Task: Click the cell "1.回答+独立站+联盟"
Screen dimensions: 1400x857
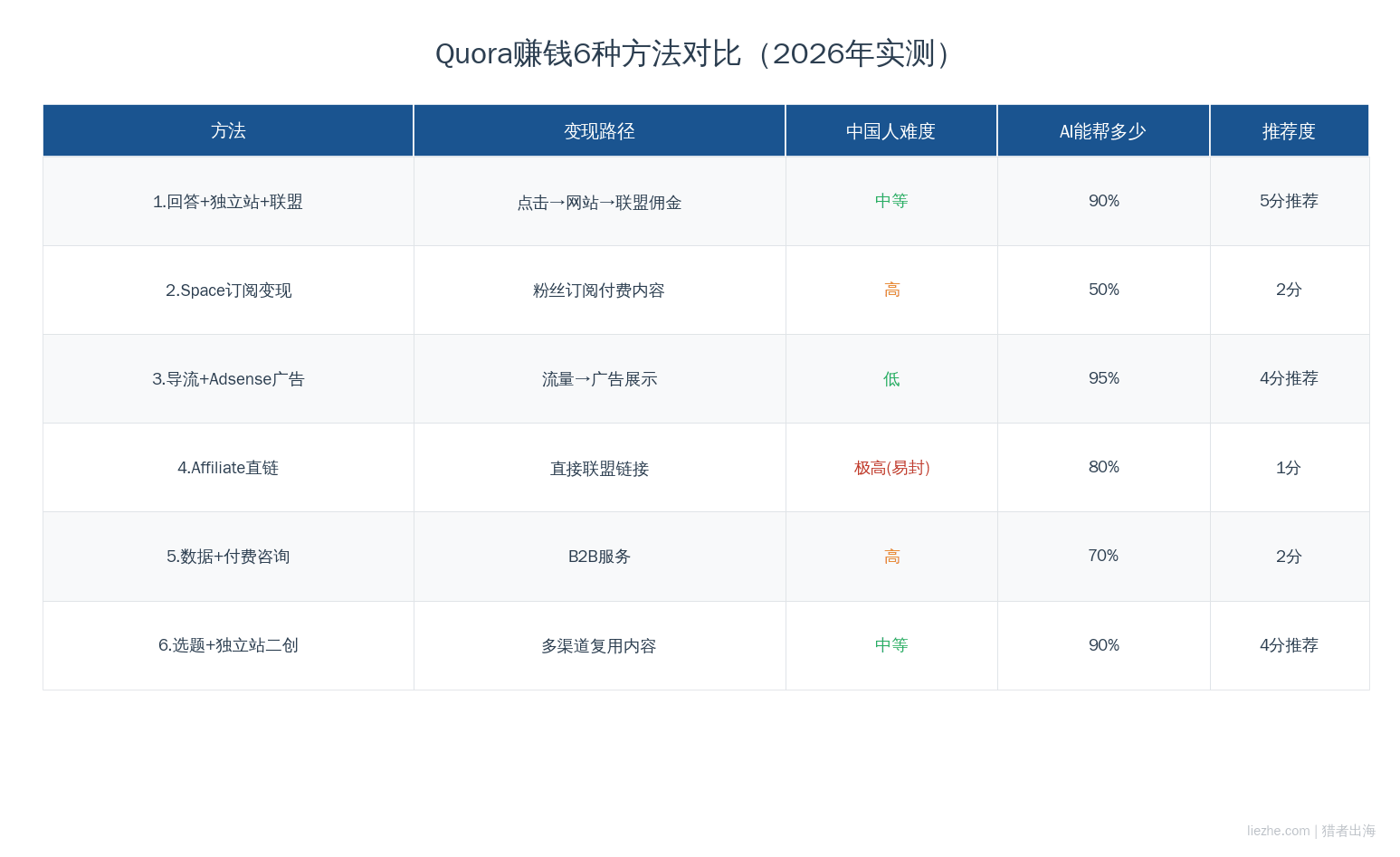Action: [228, 202]
